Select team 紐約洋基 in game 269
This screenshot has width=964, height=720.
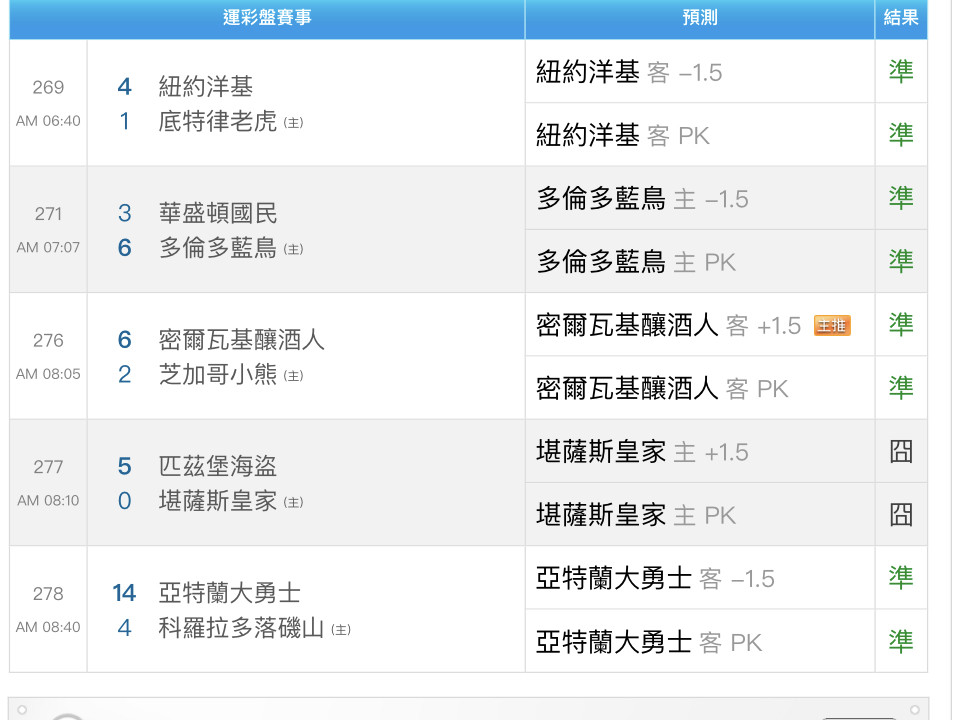click(x=205, y=87)
